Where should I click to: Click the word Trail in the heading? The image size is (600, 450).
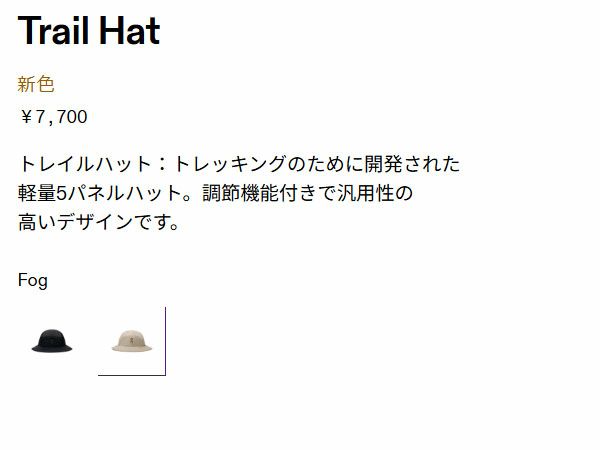click(53, 31)
